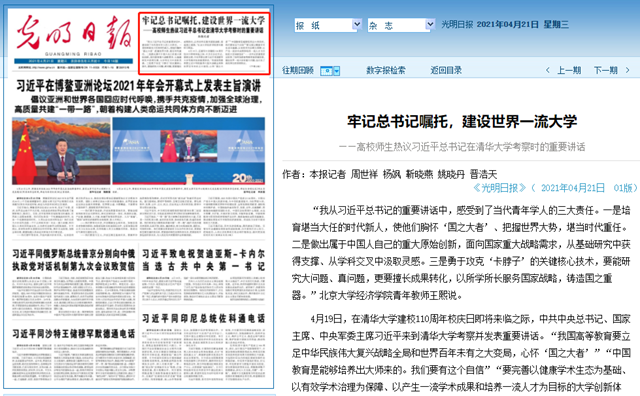Open the 报纸 dropdown selector
Screen dimensions: 640x396
click(x=328, y=25)
